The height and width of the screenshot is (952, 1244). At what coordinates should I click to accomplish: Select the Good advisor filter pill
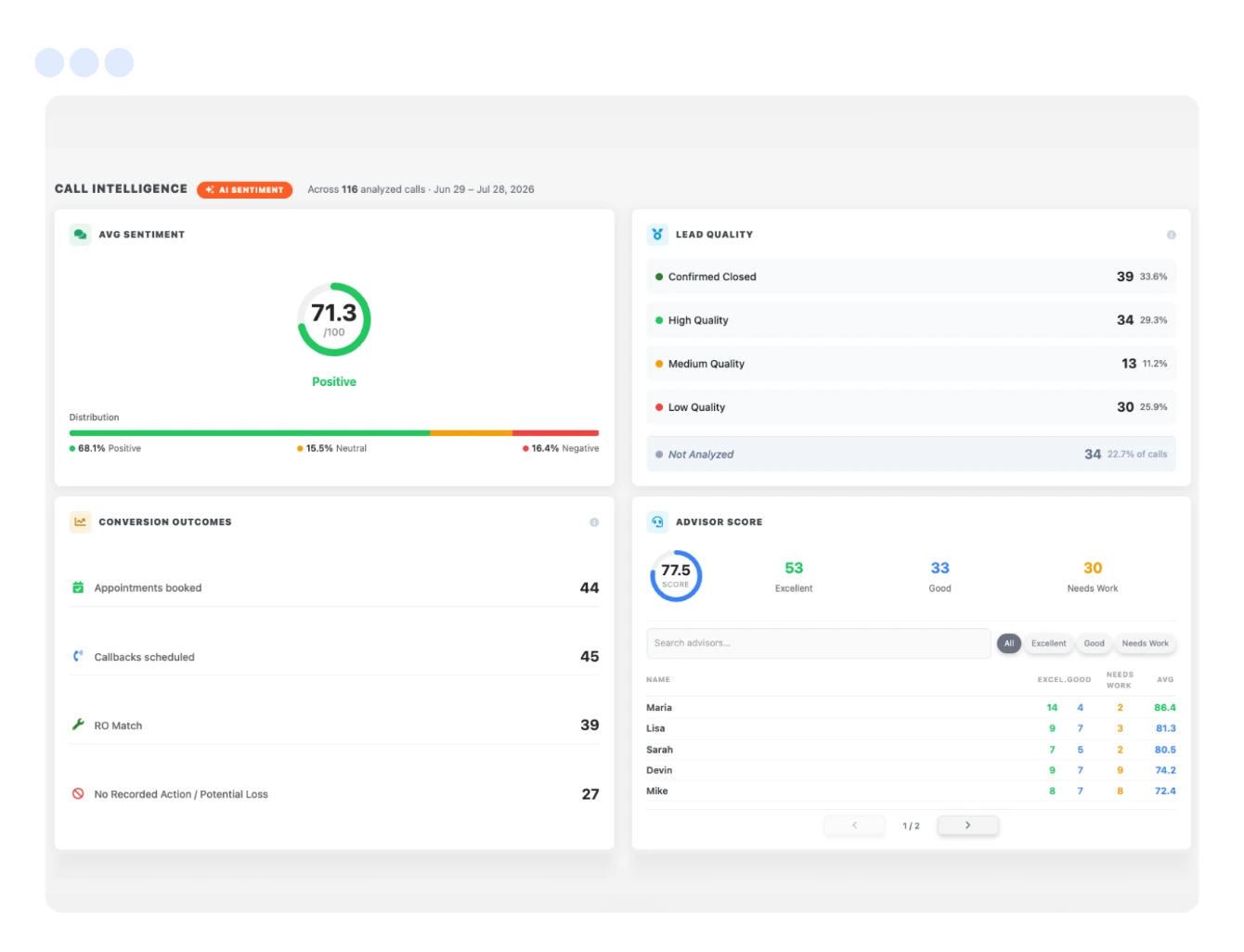(1095, 643)
